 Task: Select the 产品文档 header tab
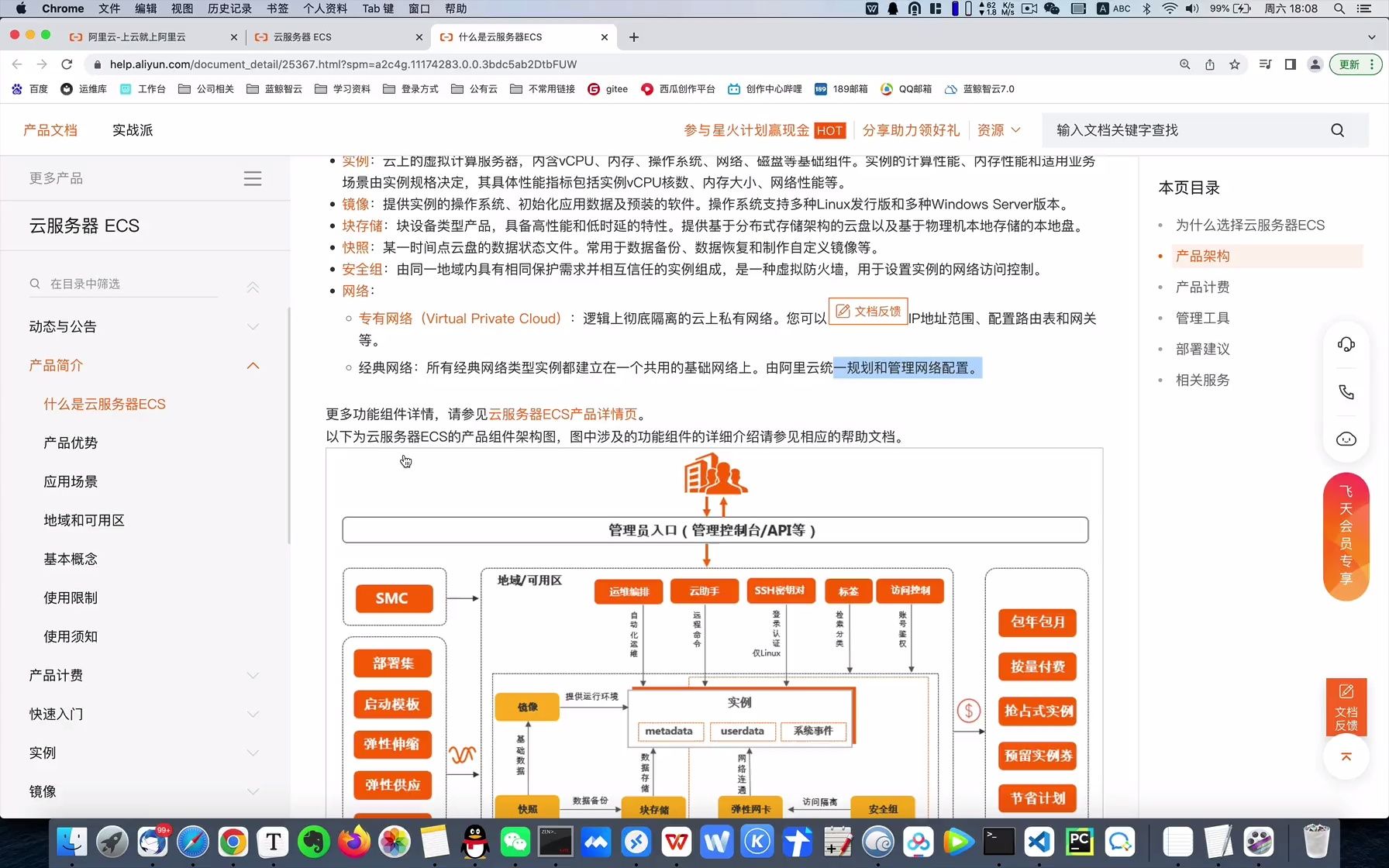[x=50, y=130]
